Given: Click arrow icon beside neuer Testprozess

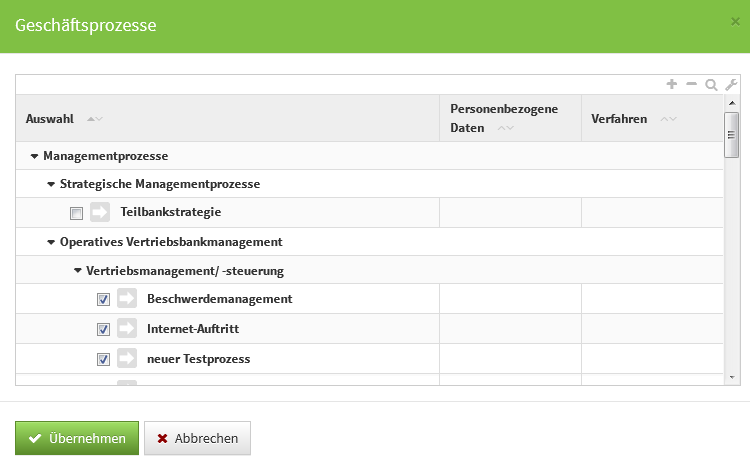Looking at the screenshot, I should point(127,358).
